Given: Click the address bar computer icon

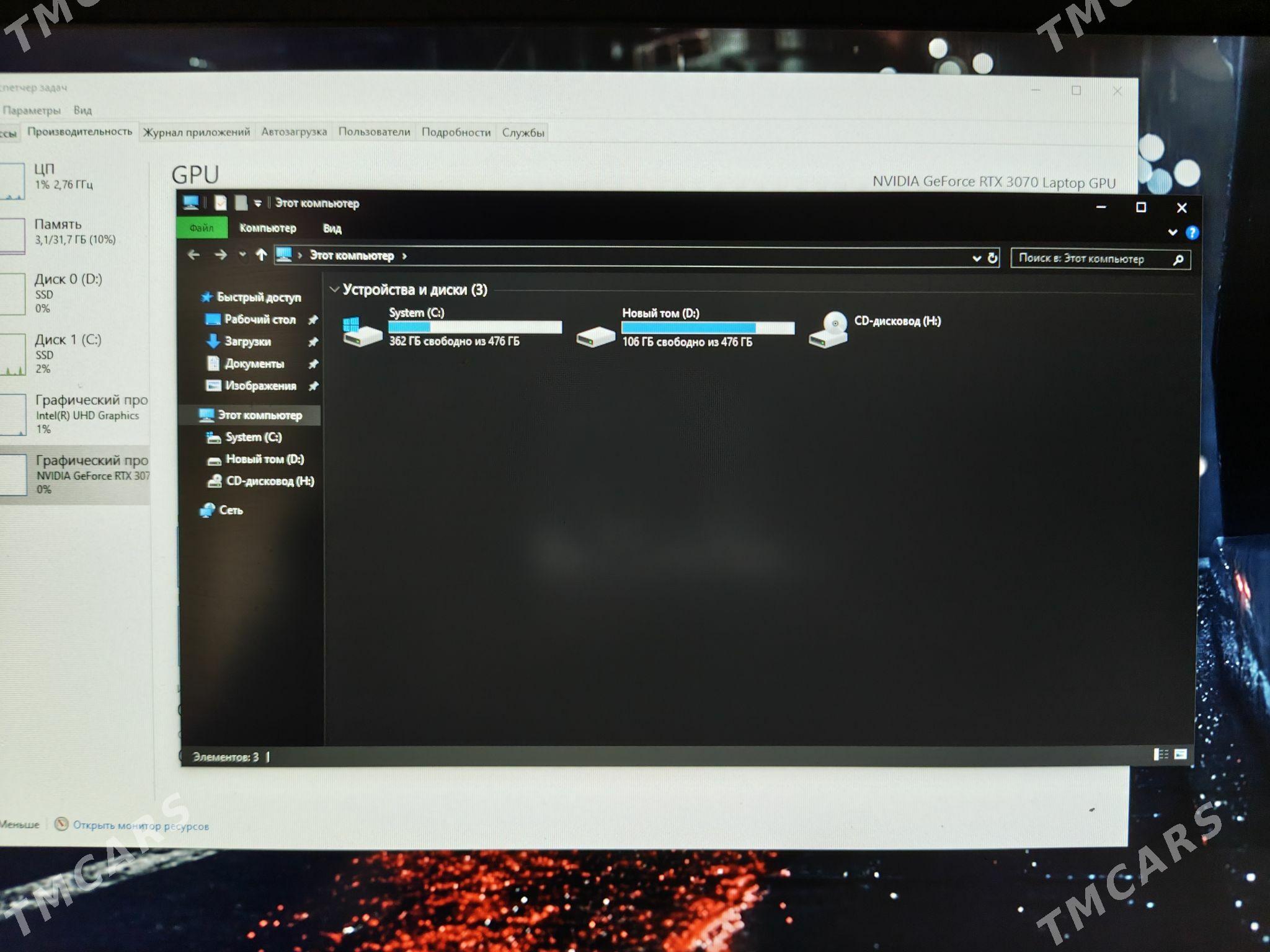Looking at the screenshot, I should tap(283, 255).
